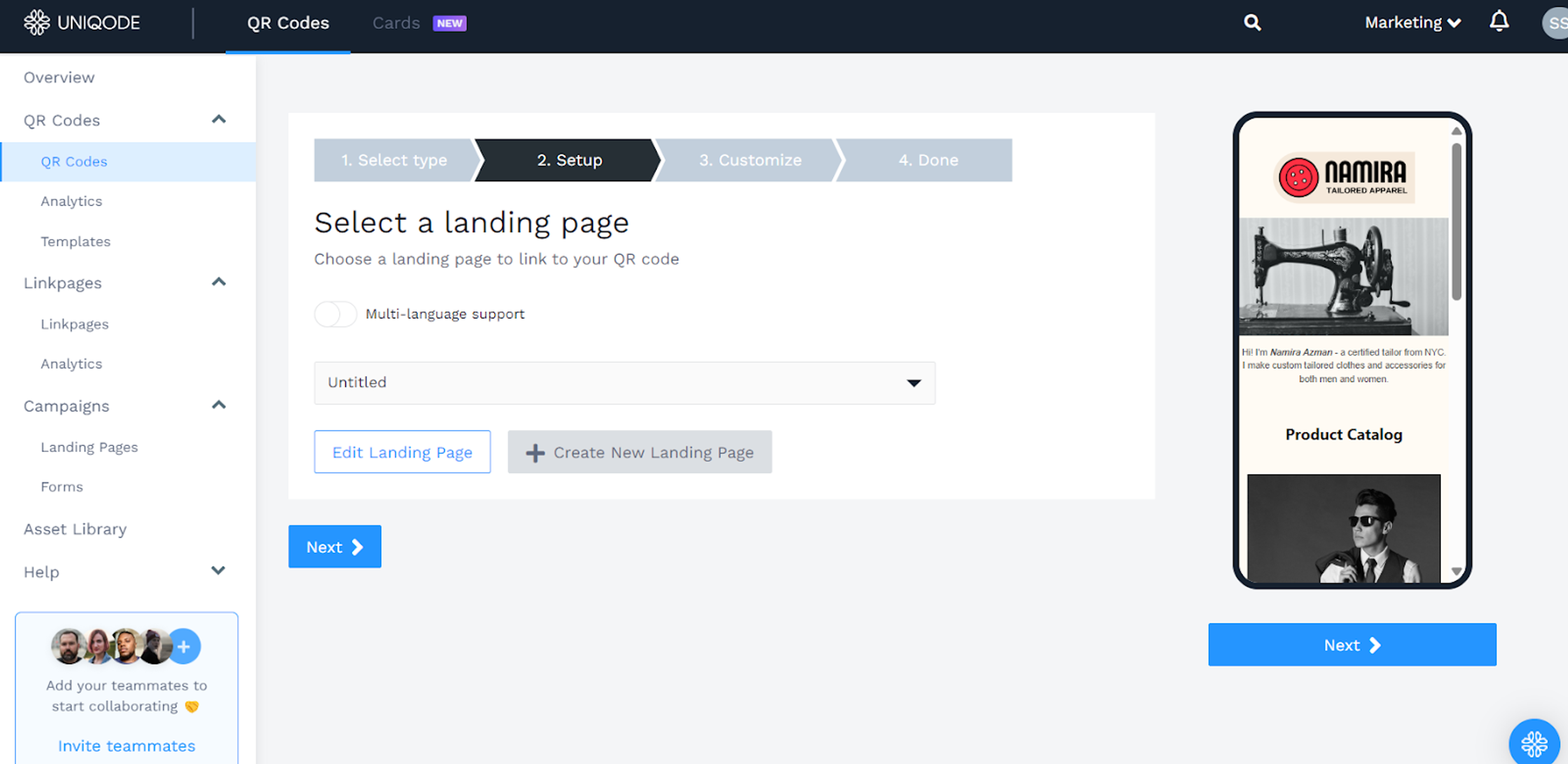Screen dimensions: 1568x764
Task: Collapse the Campaigns sidebar section
Action: coord(218,405)
